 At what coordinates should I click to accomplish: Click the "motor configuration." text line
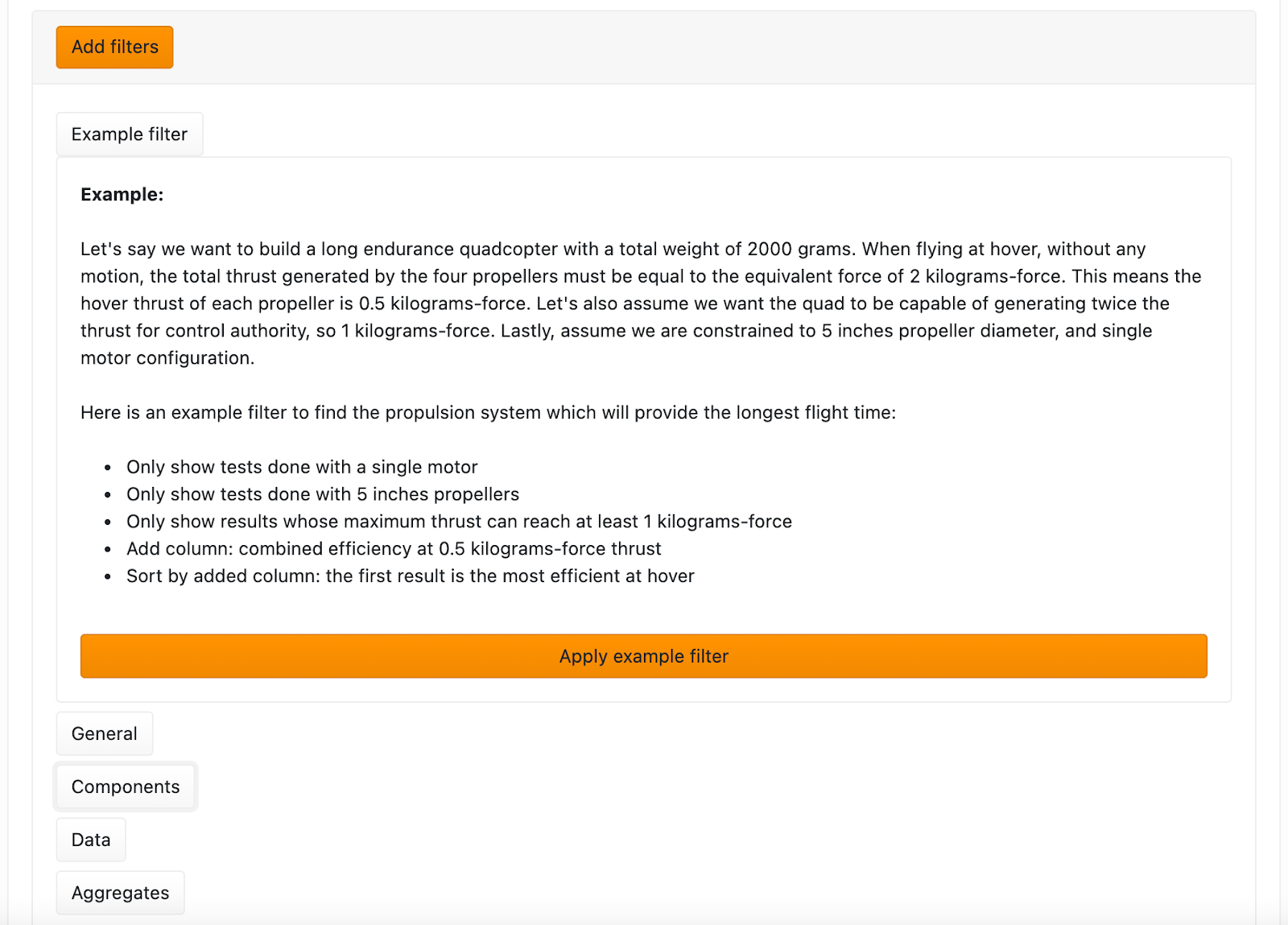167,358
